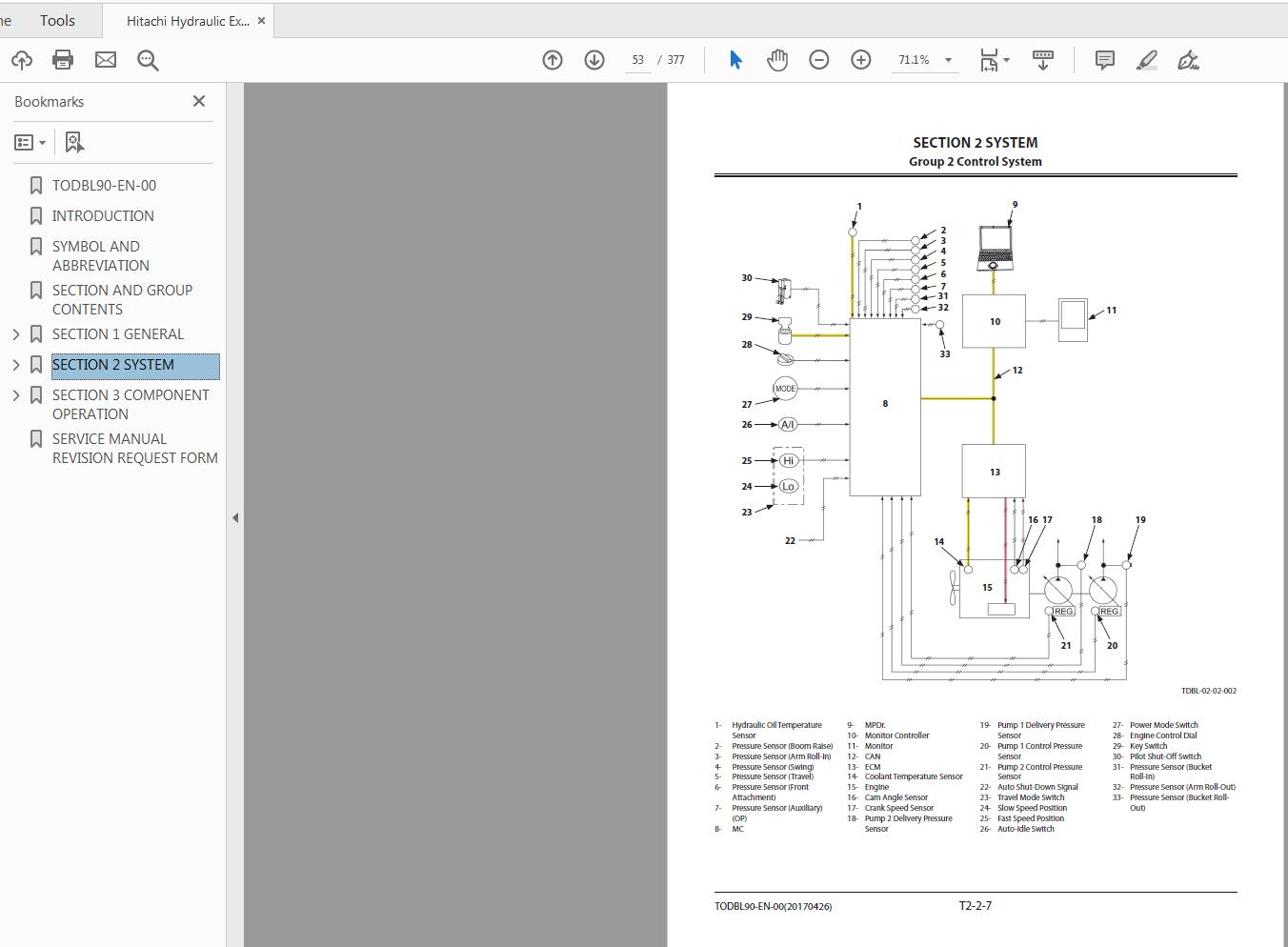Select the hand pan tool

[777, 60]
